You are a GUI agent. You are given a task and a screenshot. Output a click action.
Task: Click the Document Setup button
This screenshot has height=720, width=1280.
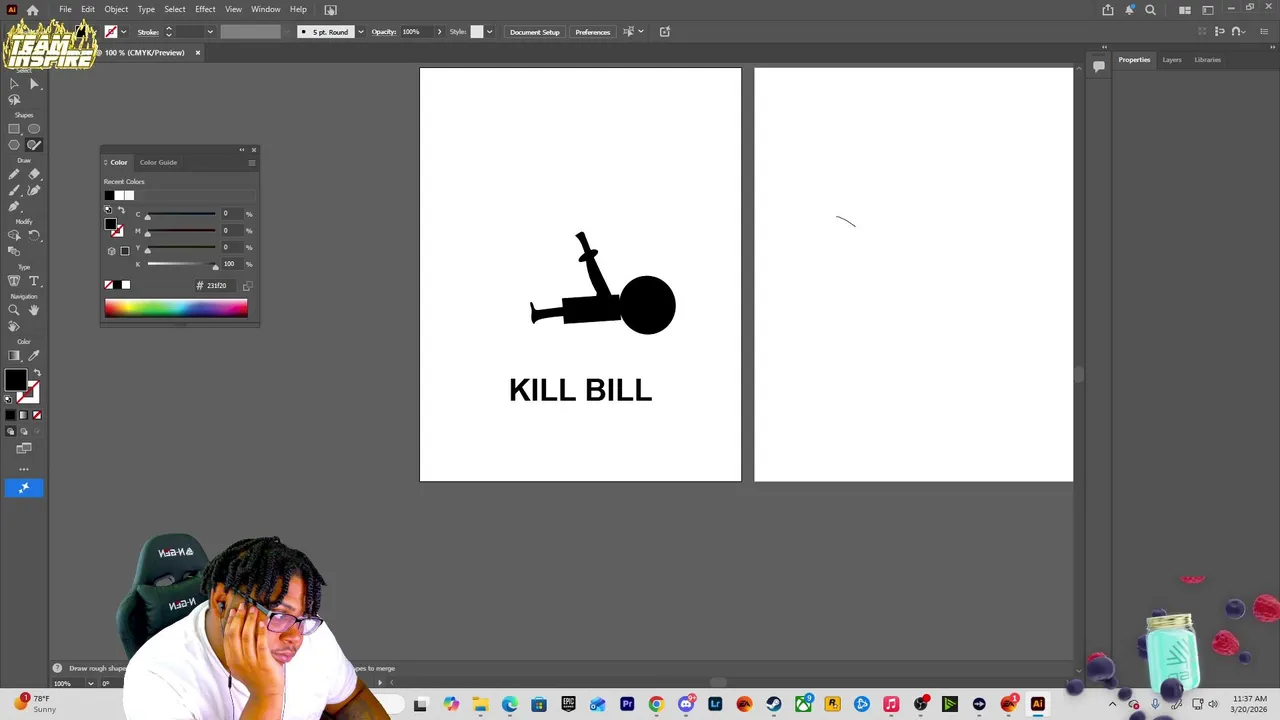(535, 32)
